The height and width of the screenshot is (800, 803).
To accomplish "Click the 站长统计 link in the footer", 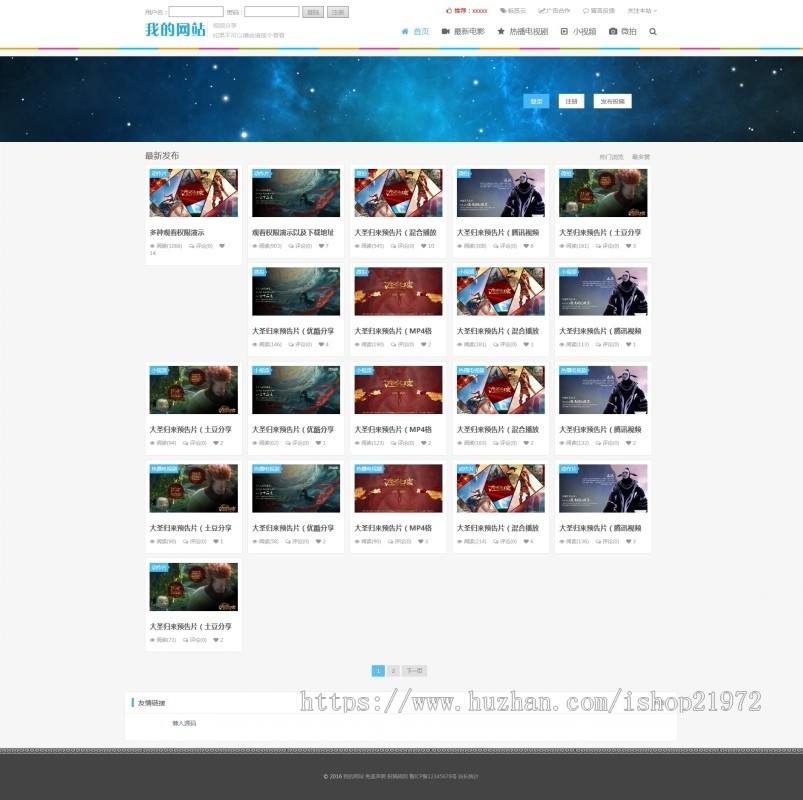I will [x=468, y=776].
